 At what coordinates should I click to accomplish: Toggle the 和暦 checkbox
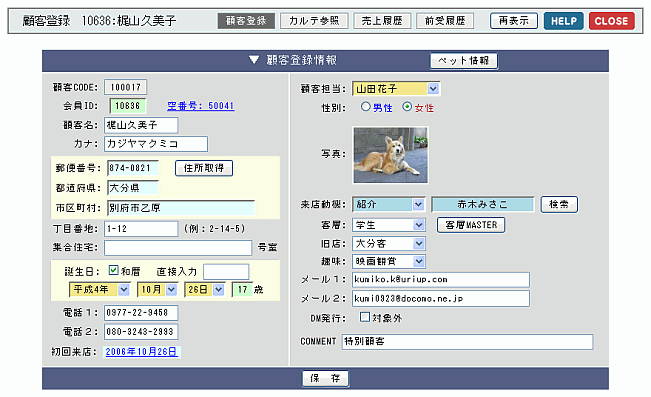coord(113,270)
